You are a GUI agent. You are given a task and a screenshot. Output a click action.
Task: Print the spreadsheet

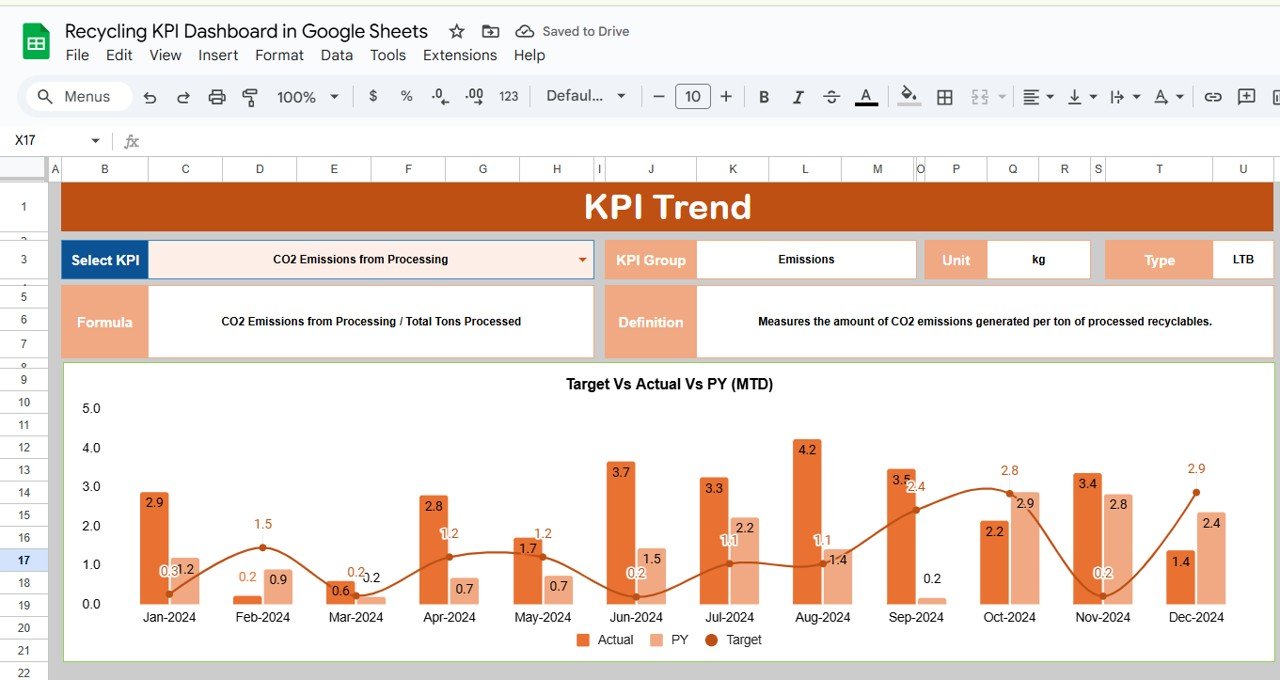tap(217, 97)
